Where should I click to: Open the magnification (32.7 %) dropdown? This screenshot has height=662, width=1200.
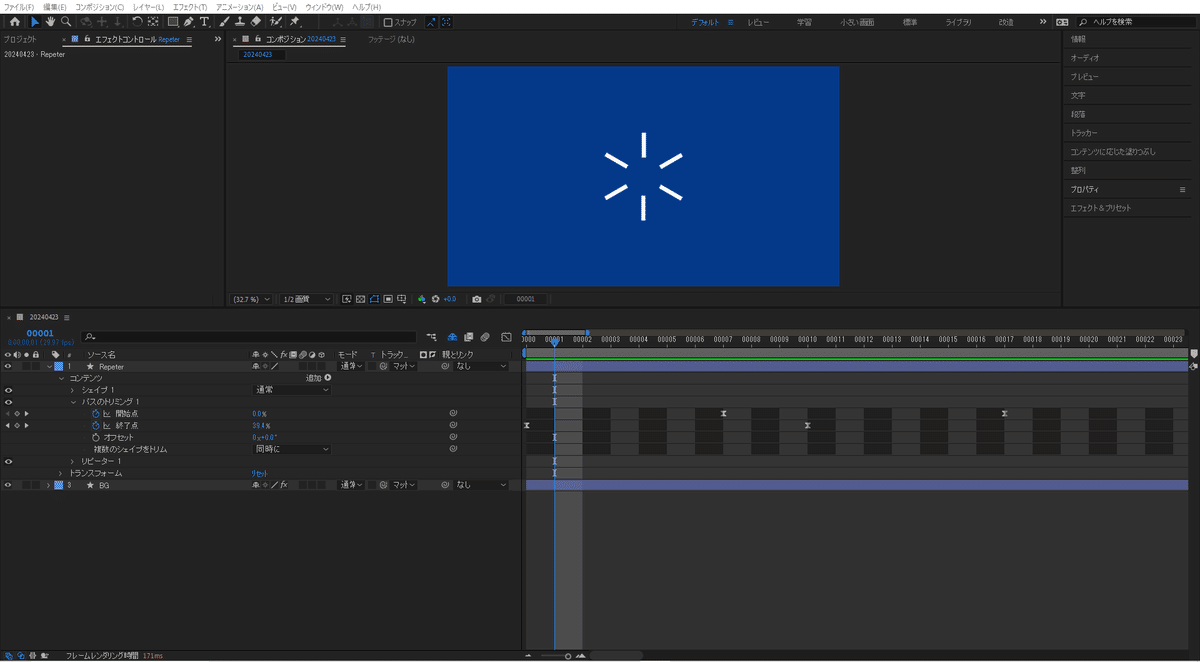point(251,299)
